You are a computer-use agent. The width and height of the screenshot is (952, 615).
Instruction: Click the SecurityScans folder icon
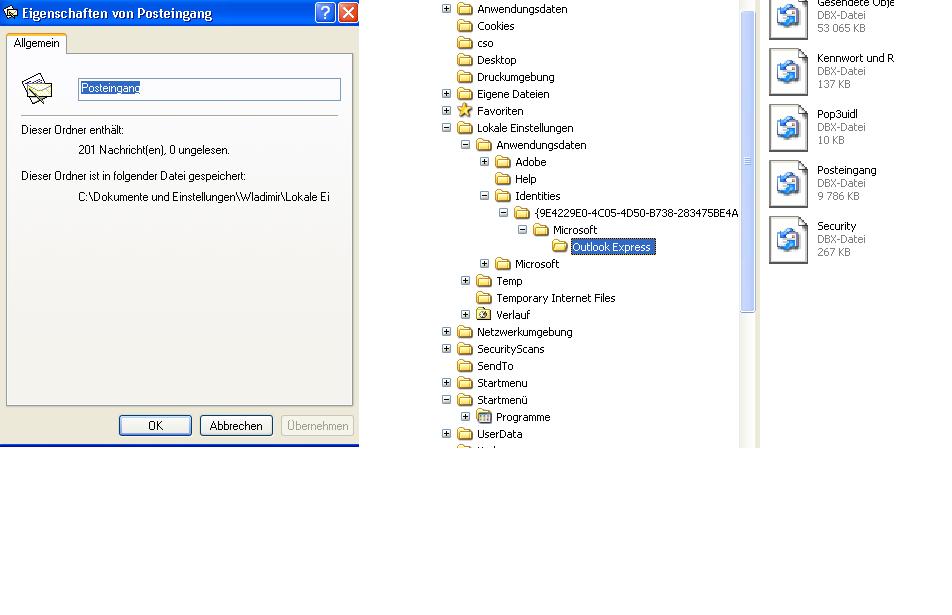click(x=464, y=348)
